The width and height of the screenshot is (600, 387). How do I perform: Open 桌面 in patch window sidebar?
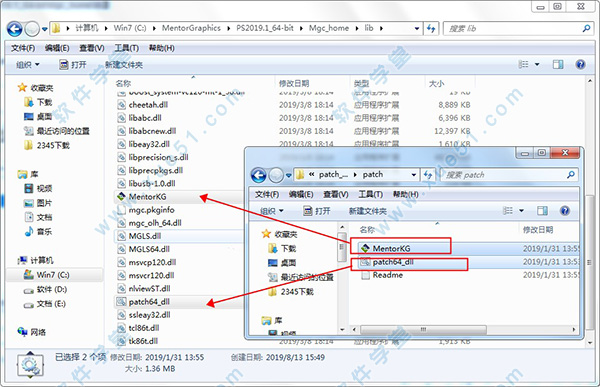click(x=288, y=263)
